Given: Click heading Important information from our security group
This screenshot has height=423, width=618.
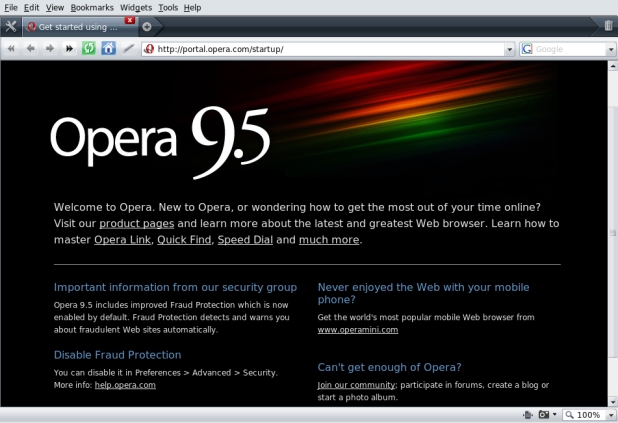Looking at the screenshot, I should pyautogui.click(x=175, y=287).
